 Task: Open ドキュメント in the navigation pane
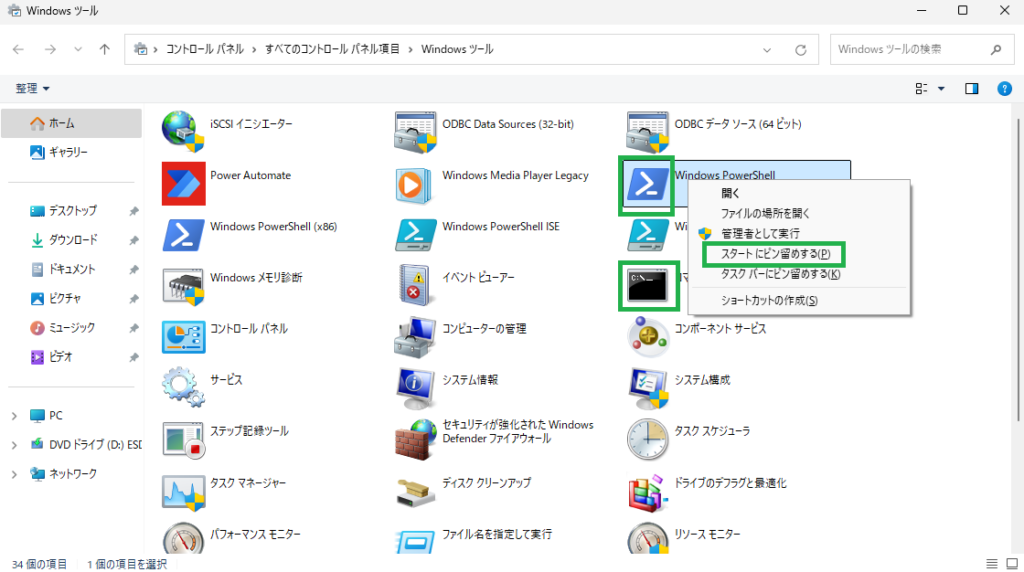pos(71,269)
